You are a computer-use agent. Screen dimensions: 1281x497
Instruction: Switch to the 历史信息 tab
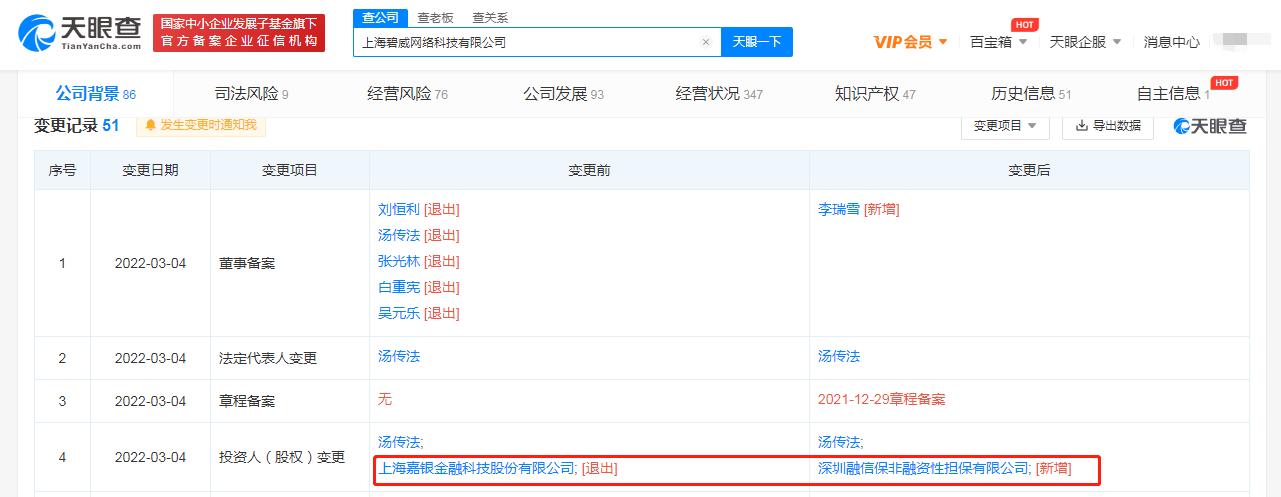[1031, 94]
